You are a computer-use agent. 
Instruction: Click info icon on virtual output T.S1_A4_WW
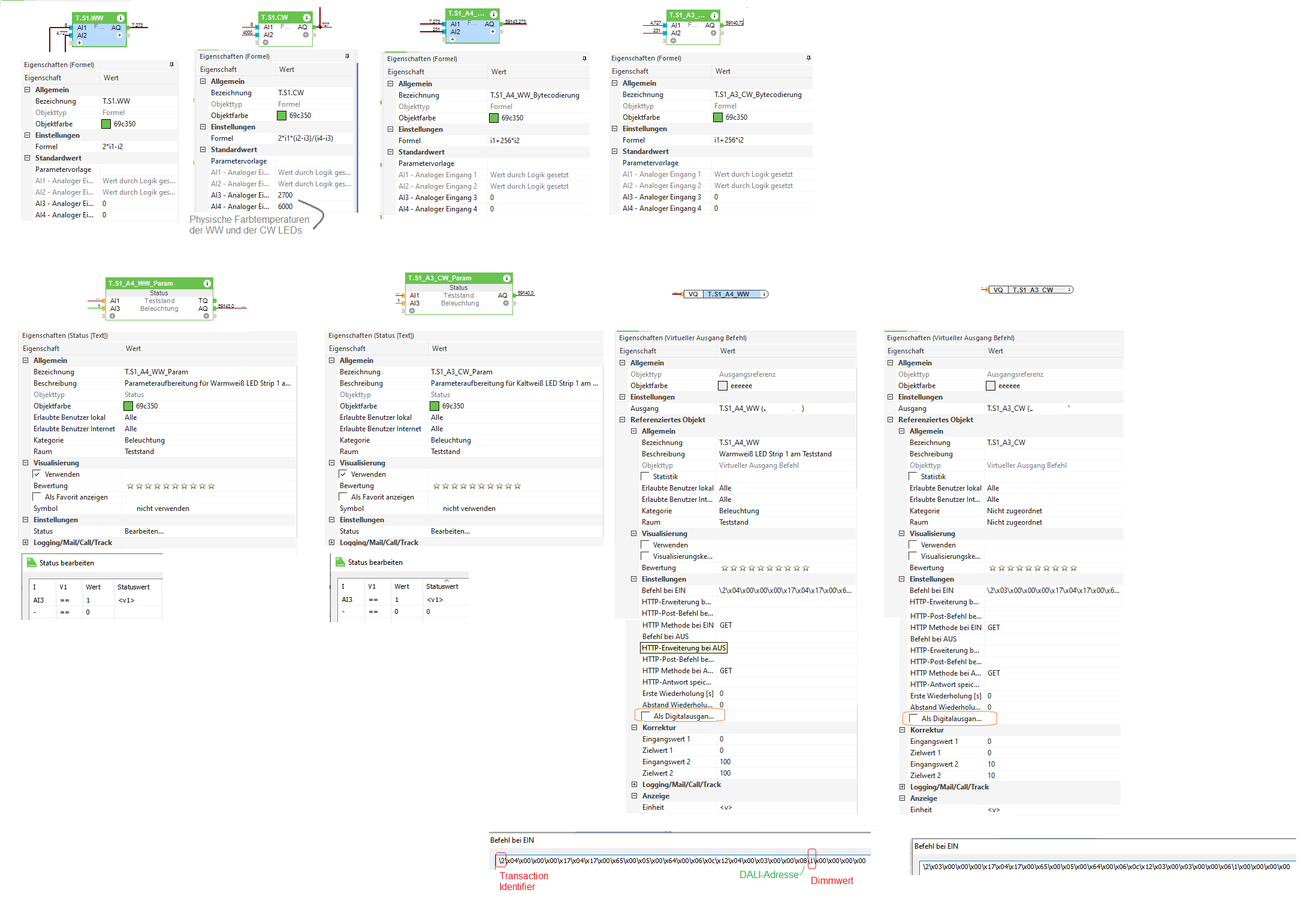tap(765, 294)
